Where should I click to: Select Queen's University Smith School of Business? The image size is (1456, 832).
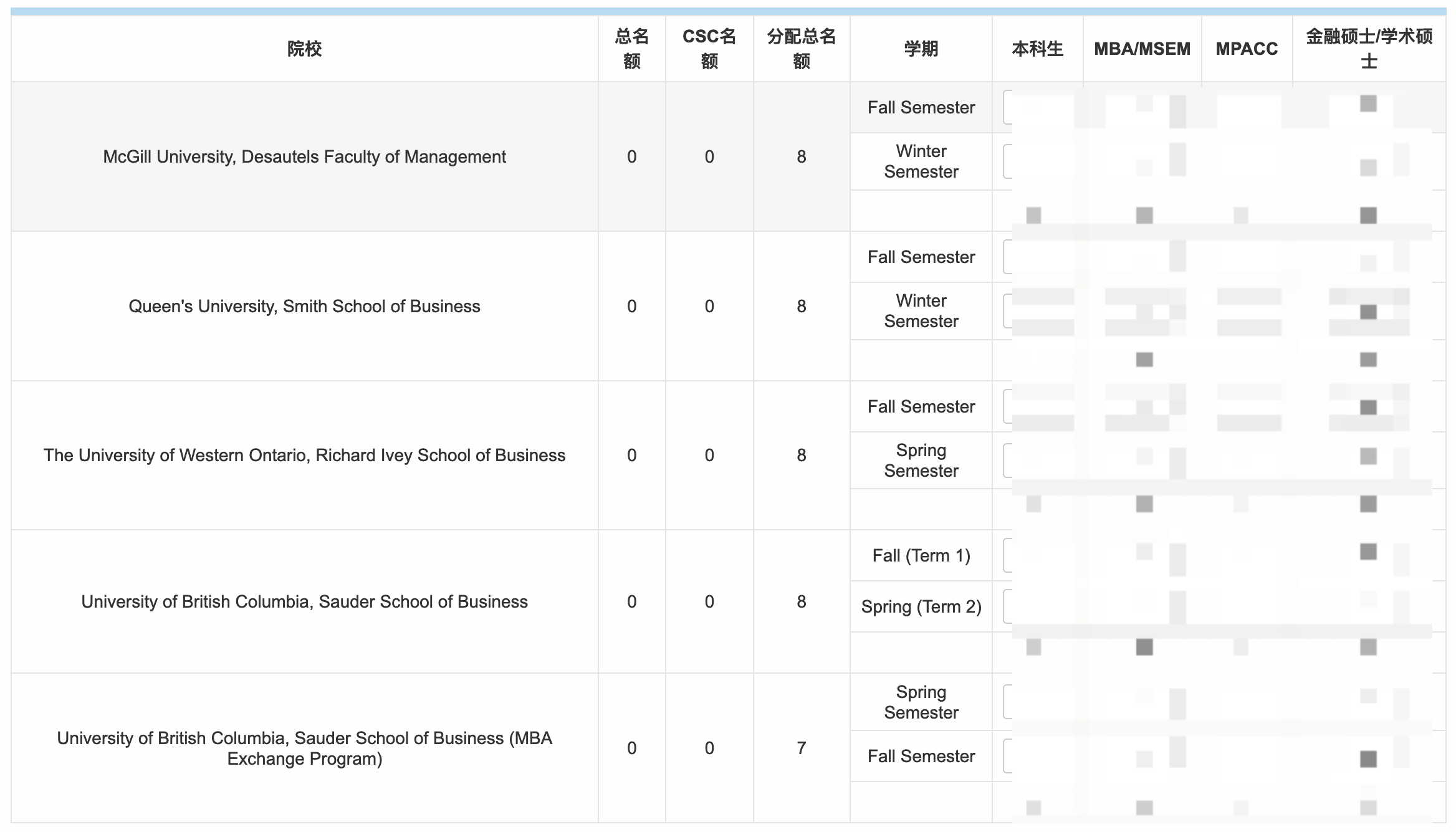[x=304, y=306]
